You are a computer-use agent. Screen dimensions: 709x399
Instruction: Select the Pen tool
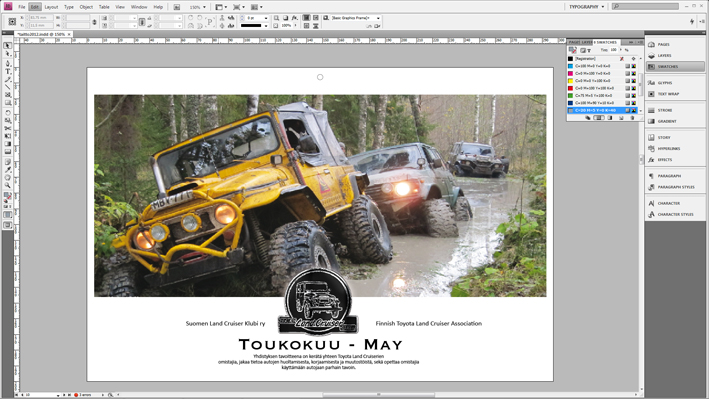[x=8, y=63]
